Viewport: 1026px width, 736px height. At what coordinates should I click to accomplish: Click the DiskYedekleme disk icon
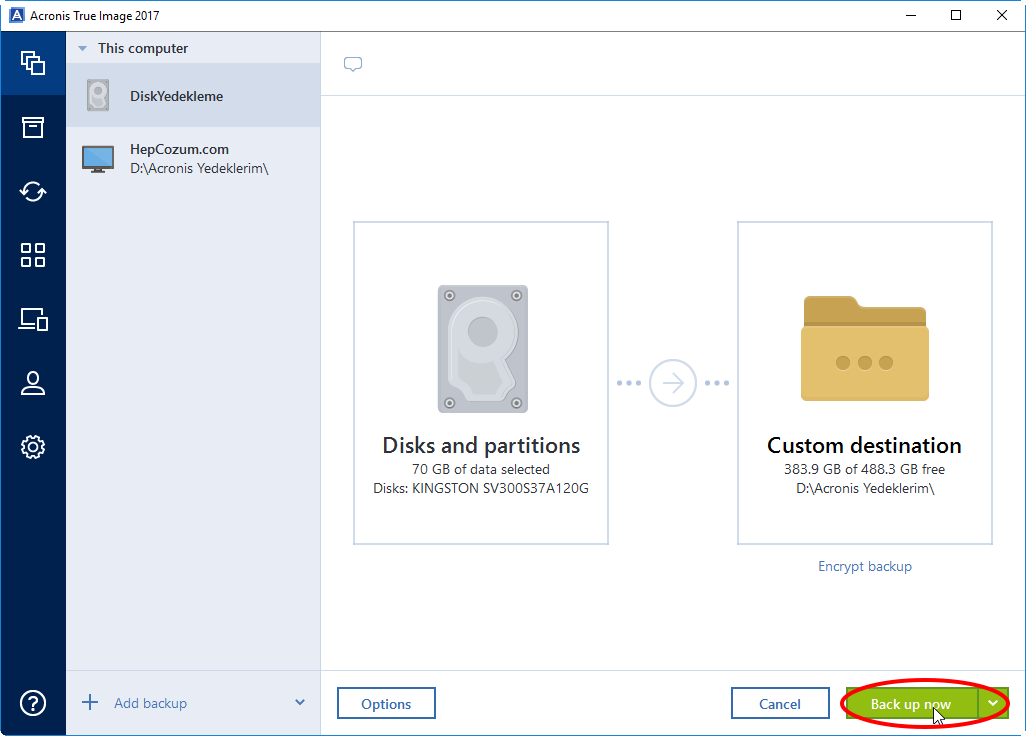tap(98, 96)
